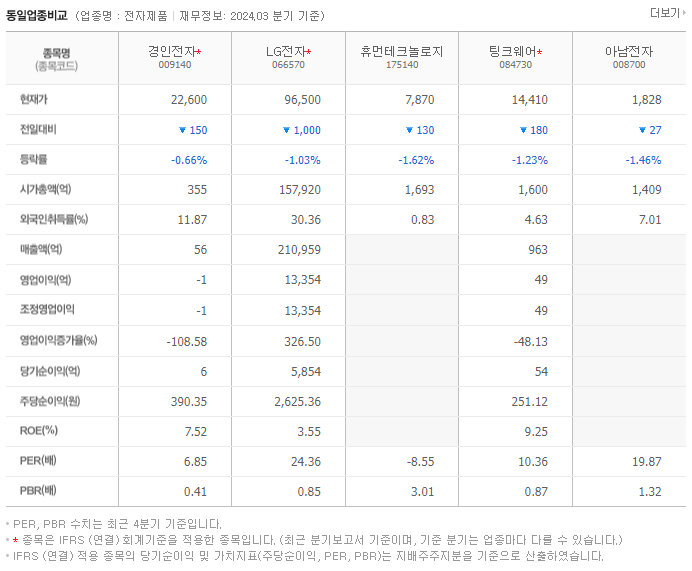This screenshot has width=692, height=571.
Task: Click 팅크웨어 revenue 963
Action: pos(538,250)
